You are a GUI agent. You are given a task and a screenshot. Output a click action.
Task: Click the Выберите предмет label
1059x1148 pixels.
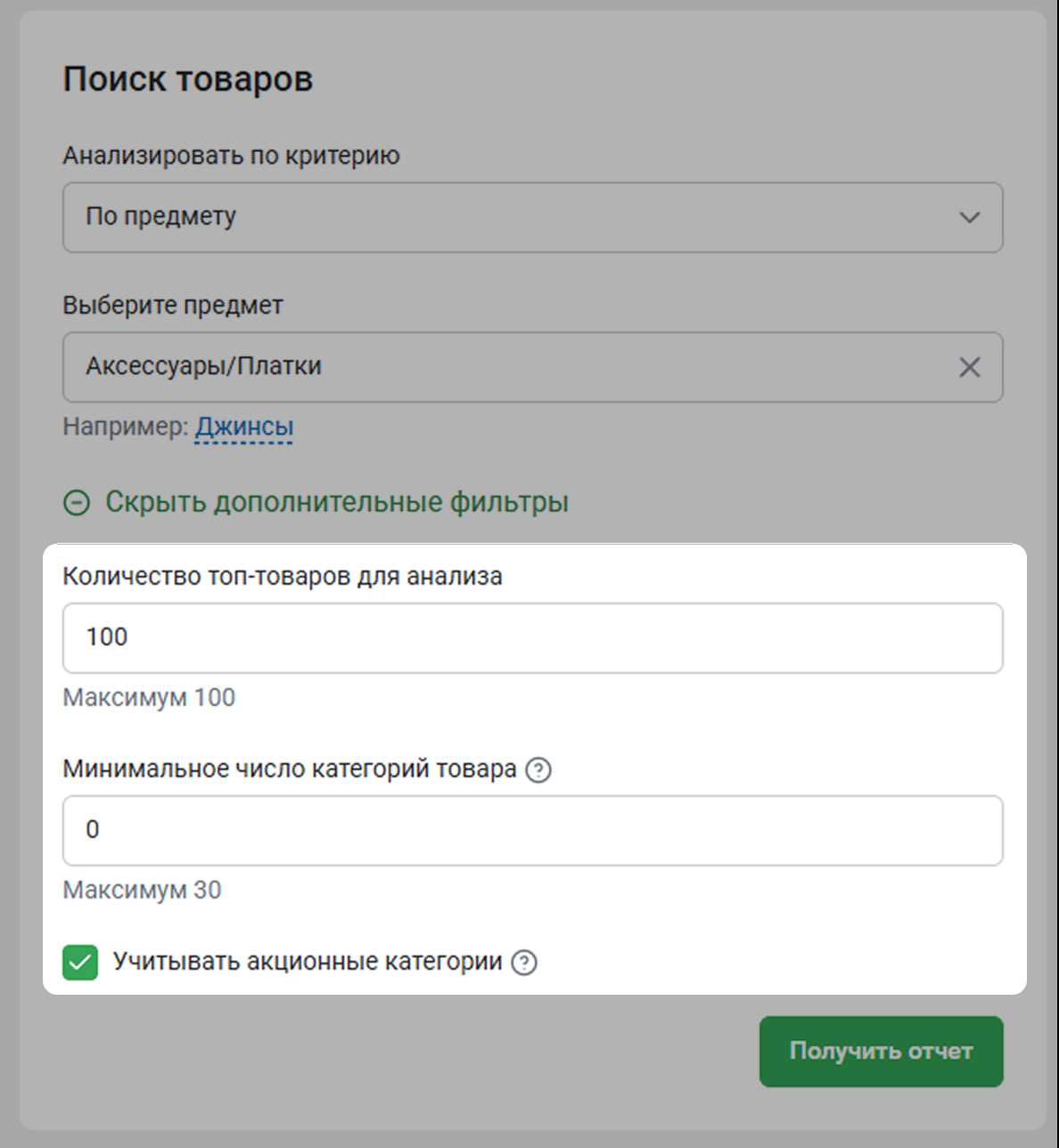click(x=173, y=306)
